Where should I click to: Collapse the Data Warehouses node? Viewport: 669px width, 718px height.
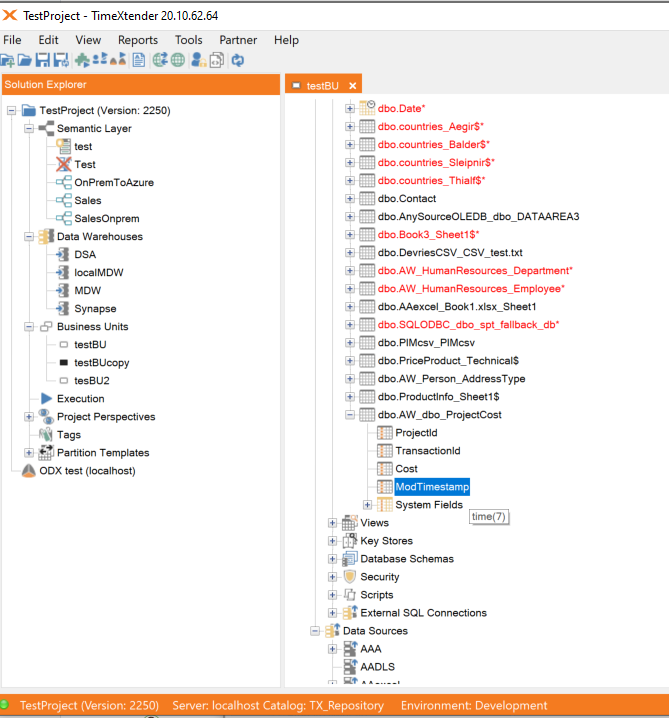(29, 236)
